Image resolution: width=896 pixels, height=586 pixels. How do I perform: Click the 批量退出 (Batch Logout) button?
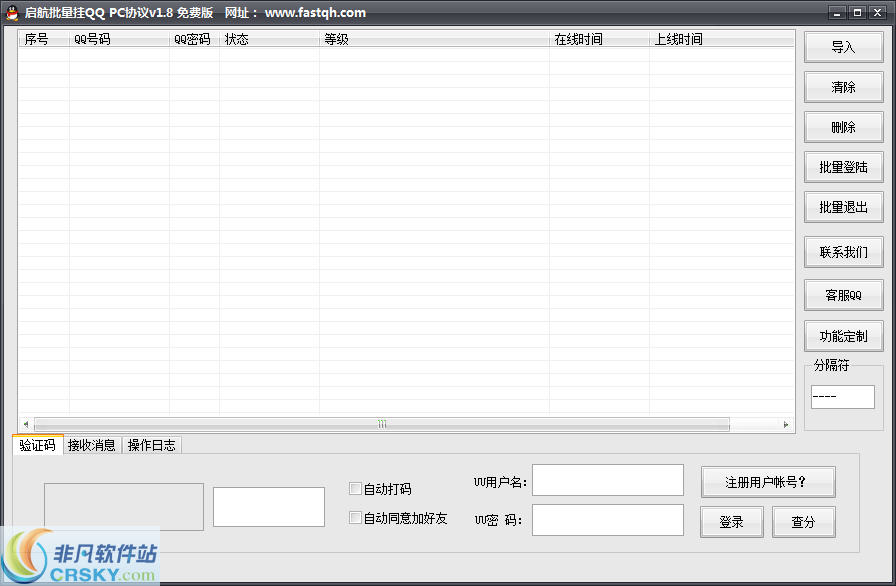[843, 207]
